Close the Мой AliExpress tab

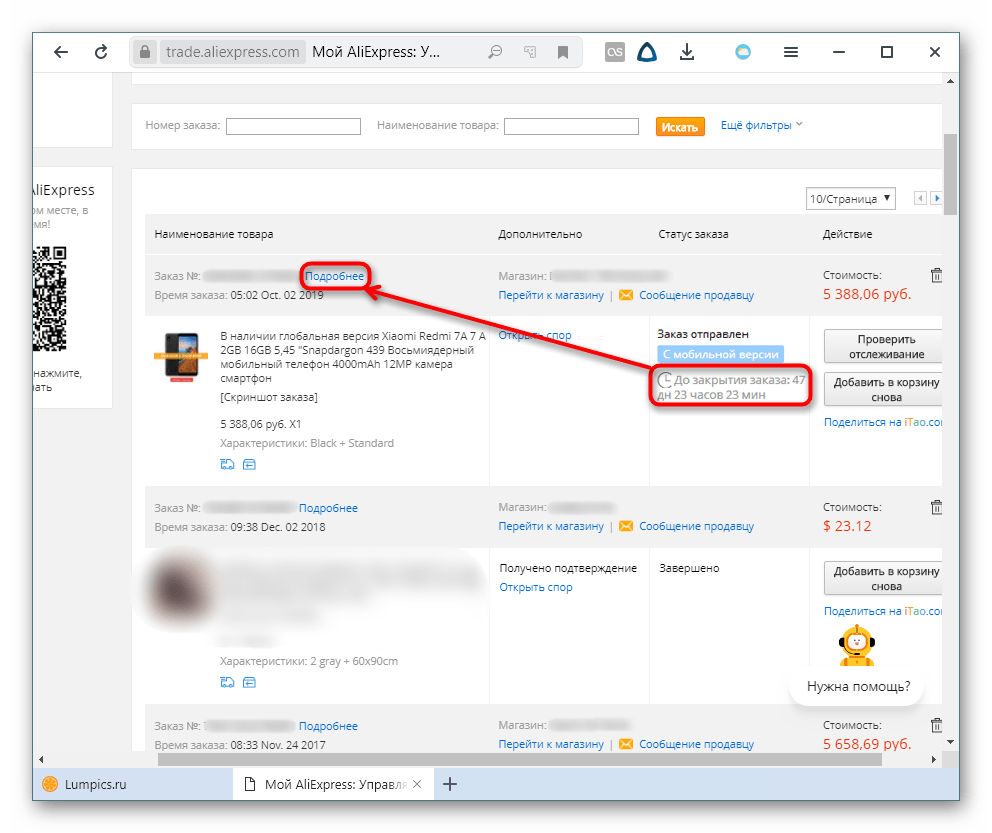(417, 784)
